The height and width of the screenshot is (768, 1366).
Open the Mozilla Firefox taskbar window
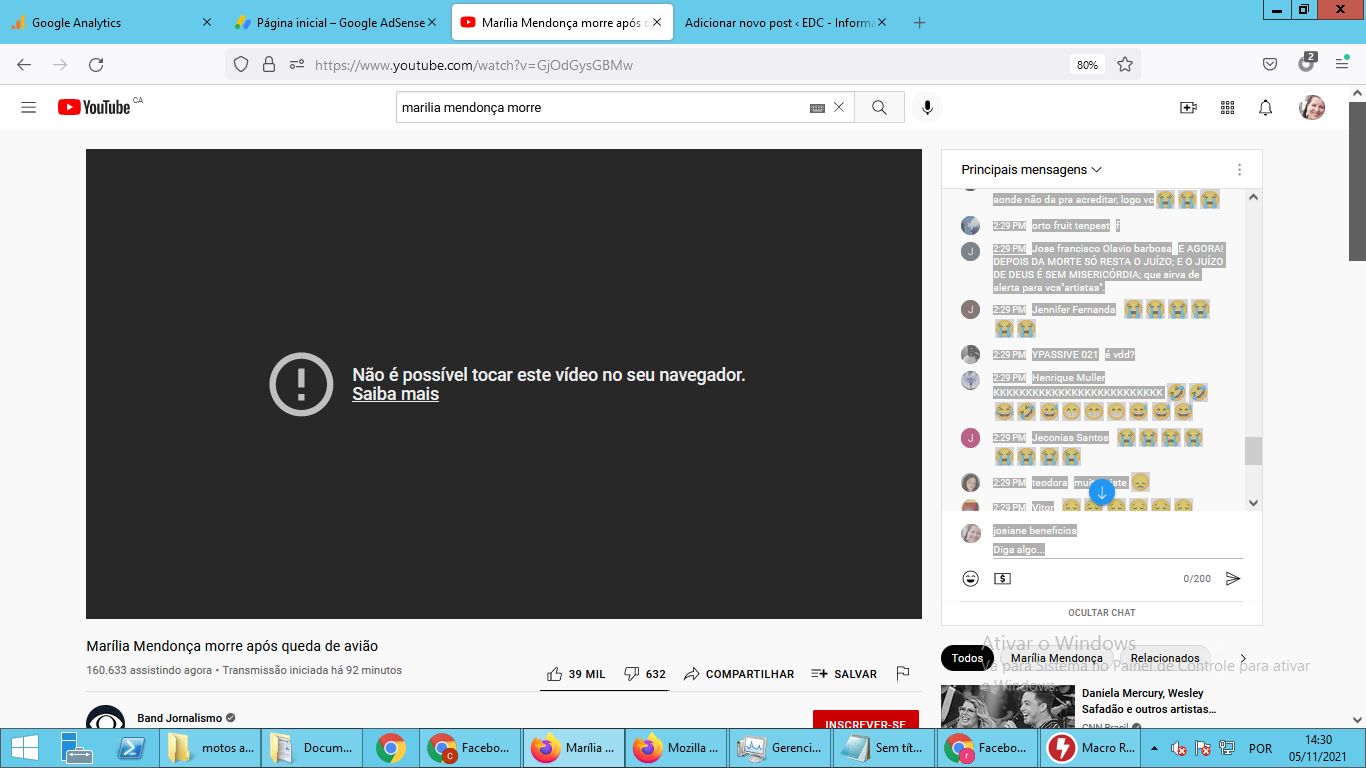point(677,748)
